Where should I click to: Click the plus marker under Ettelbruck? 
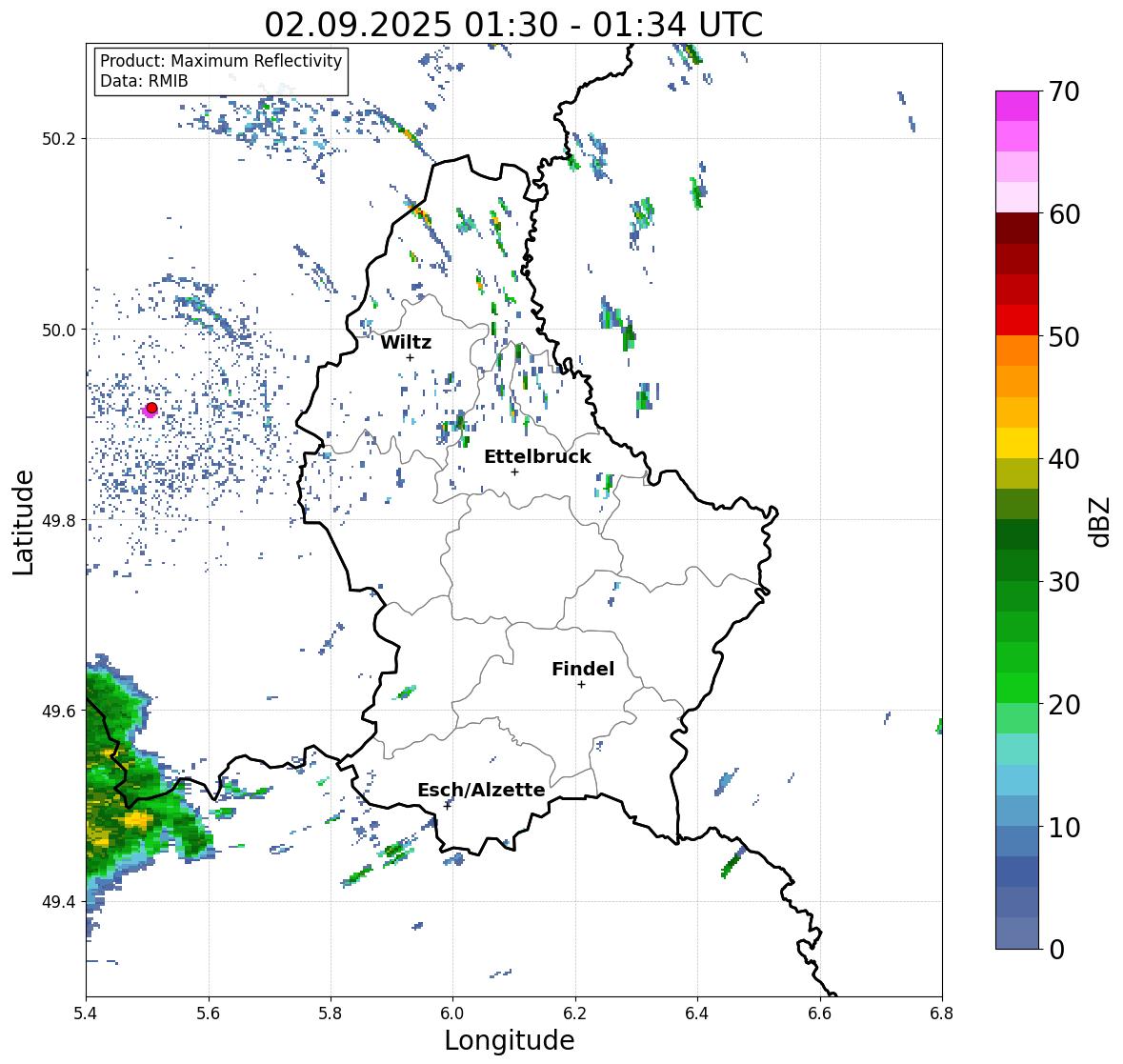515,472
